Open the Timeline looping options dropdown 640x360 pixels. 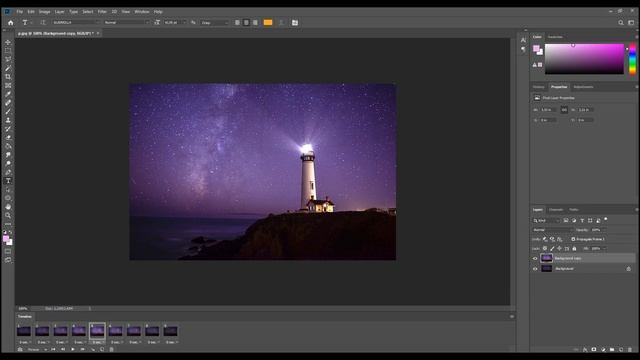coord(37,349)
